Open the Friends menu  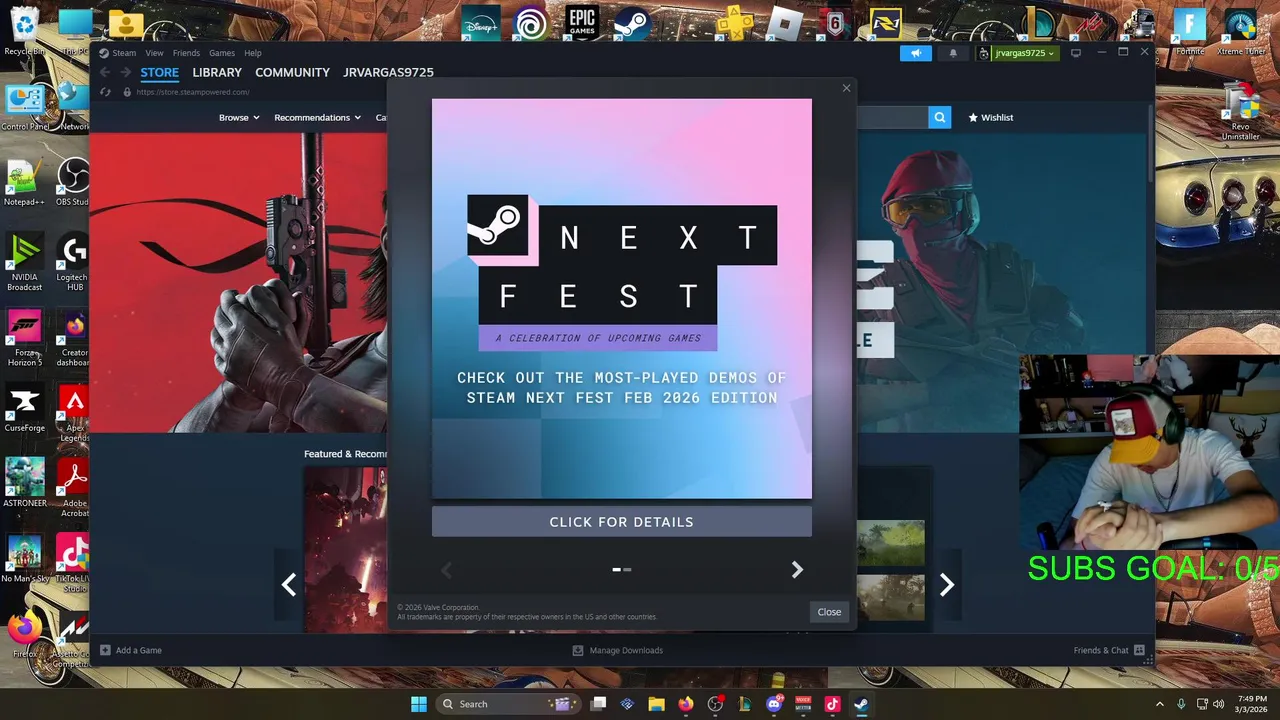tap(186, 53)
